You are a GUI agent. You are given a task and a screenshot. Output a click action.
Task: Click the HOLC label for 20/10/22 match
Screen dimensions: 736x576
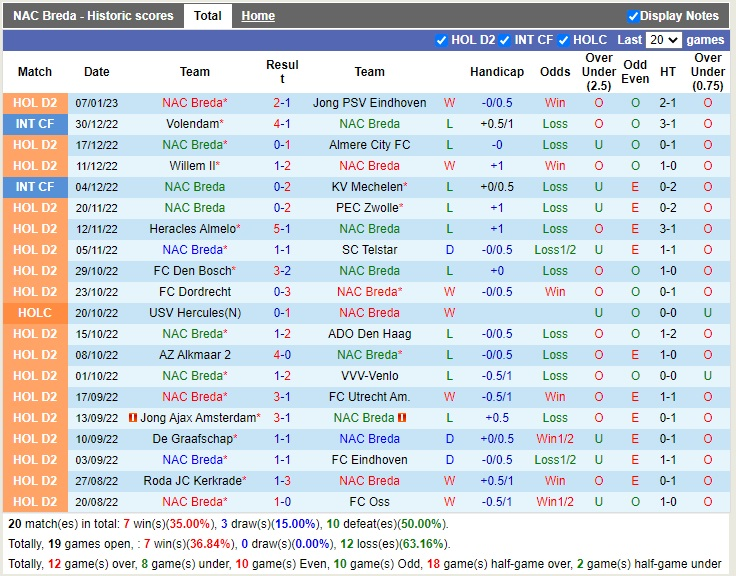point(35,313)
